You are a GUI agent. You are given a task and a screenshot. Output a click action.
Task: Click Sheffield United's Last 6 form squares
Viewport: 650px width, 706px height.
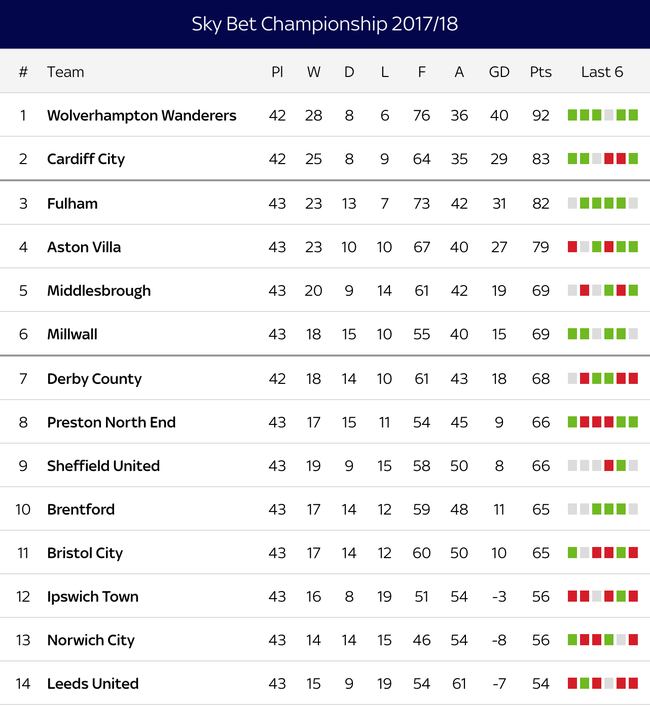coord(602,465)
